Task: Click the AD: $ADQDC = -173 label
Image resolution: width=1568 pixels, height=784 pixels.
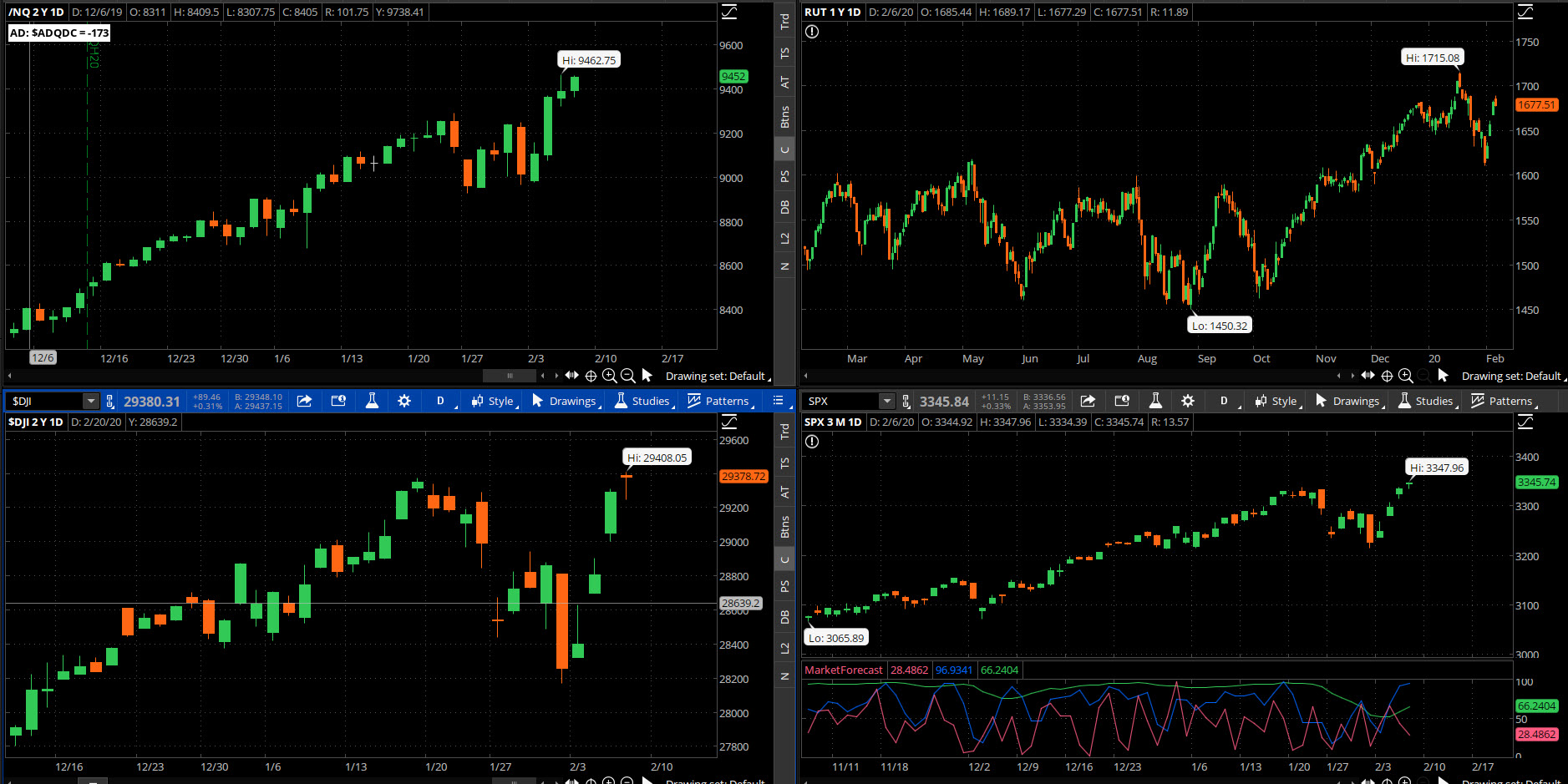Action: coord(59,33)
